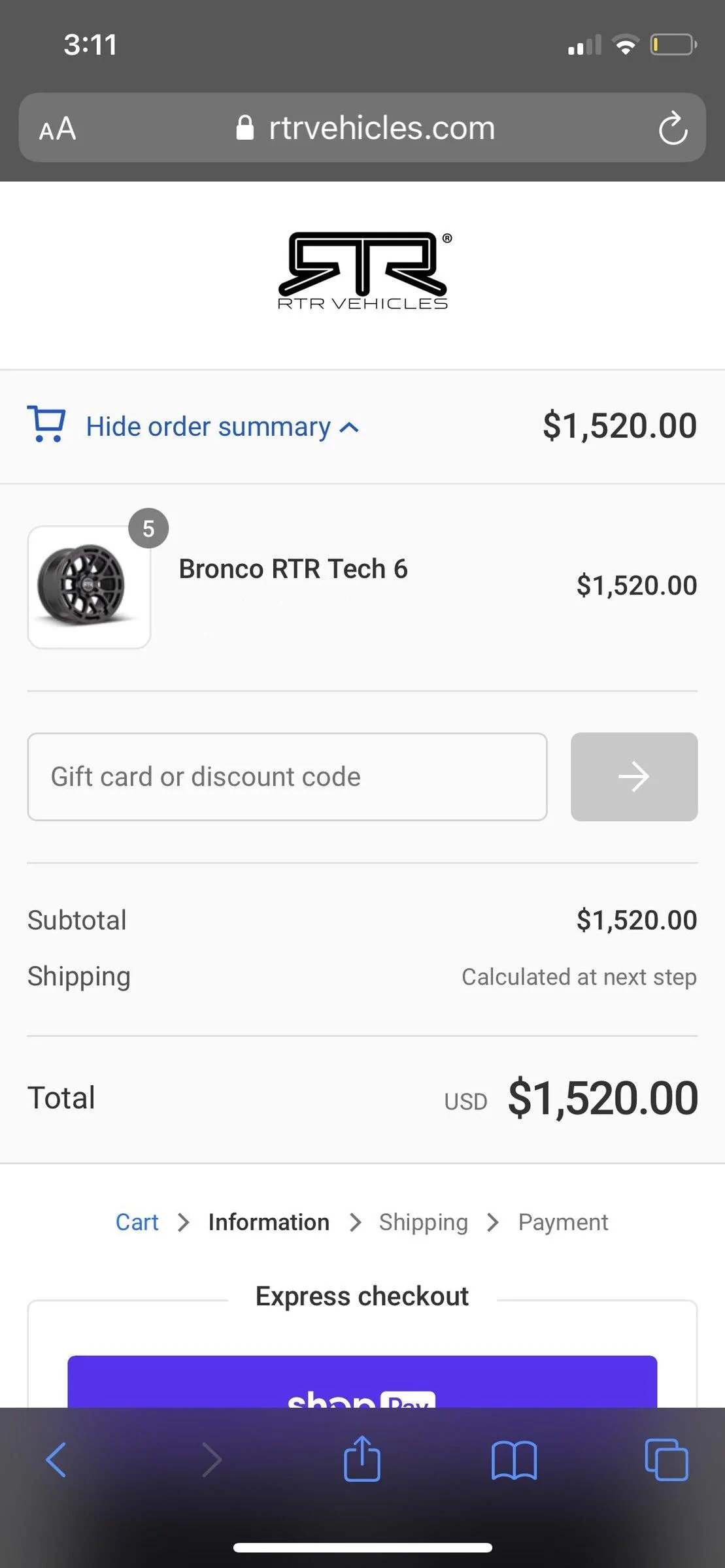Open the AA text size menu
This screenshot has height=1568, width=725.
pos(58,129)
